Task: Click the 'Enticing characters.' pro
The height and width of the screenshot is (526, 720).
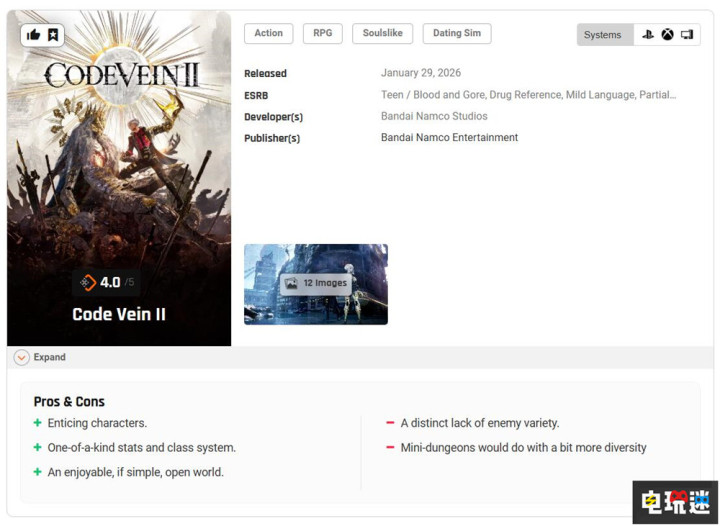Action: point(97,423)
